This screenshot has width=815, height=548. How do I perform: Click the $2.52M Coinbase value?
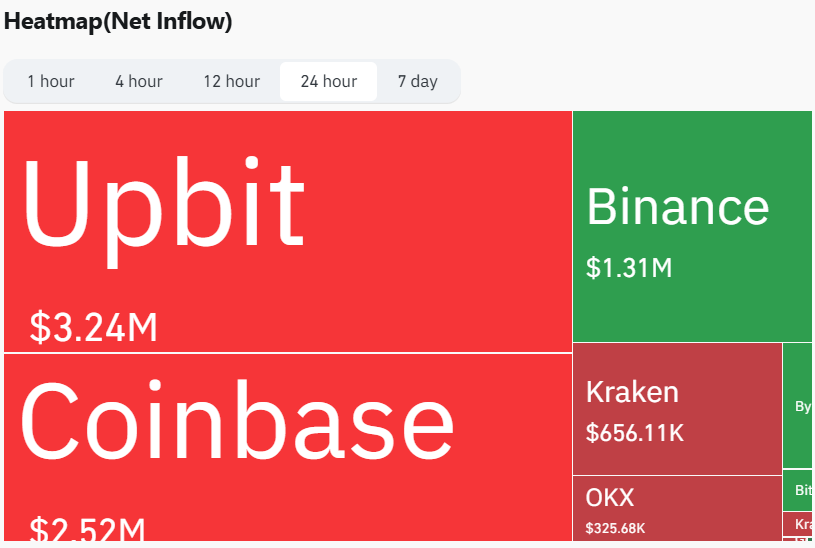coord(87,529)
